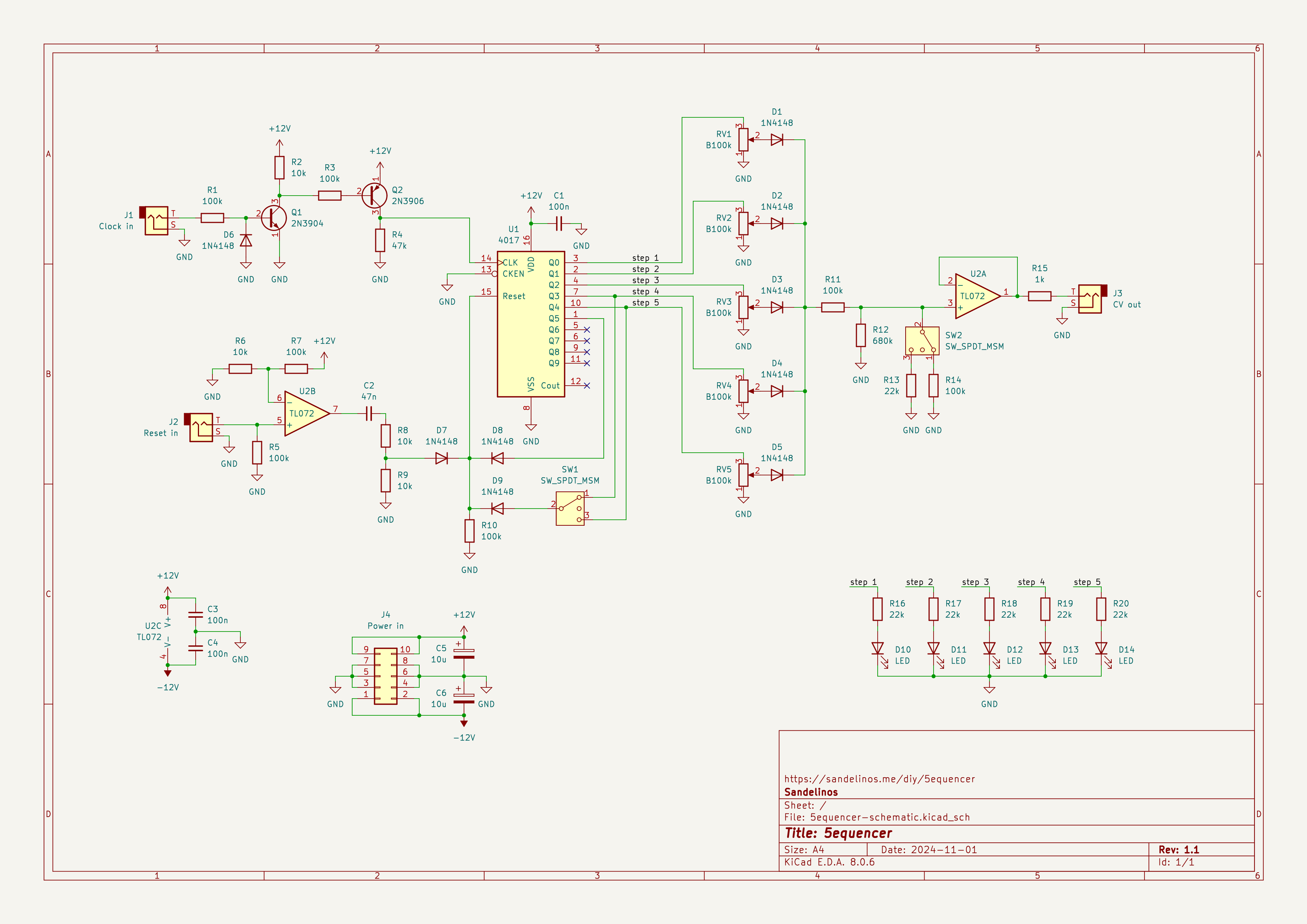Click the 'Title: 5equencer' text
The height and width of the screenshot is (924, 1307).
838,833
